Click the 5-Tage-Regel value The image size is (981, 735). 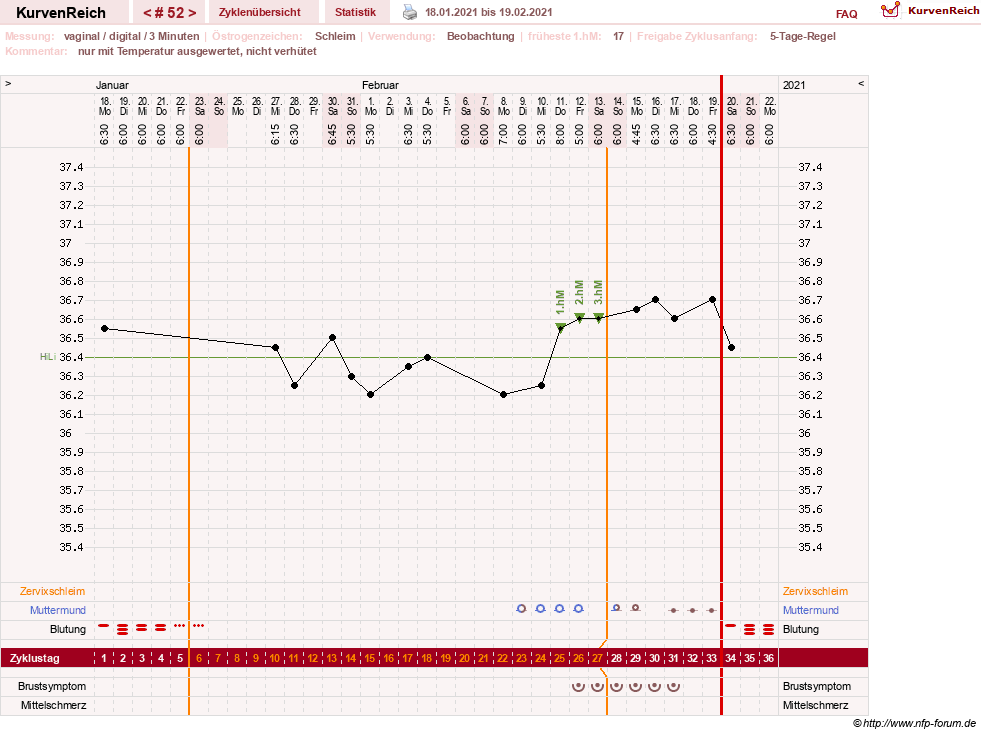pos(803,36)
